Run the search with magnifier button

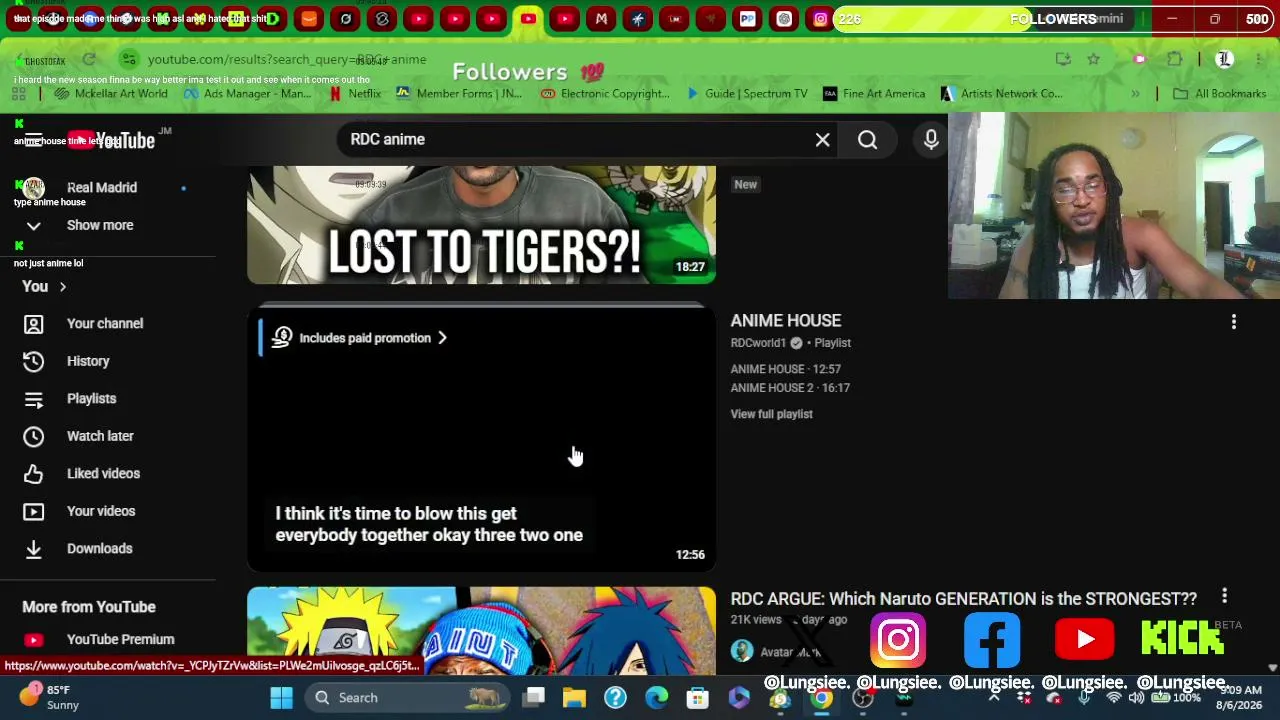(x=867, y=140)
